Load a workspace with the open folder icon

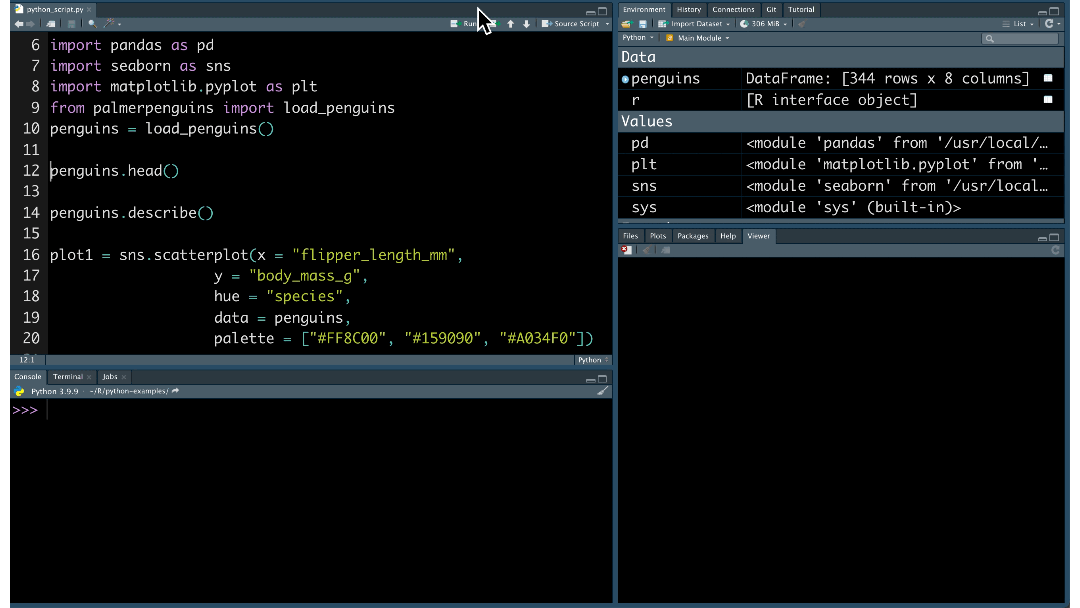point(626,24)
